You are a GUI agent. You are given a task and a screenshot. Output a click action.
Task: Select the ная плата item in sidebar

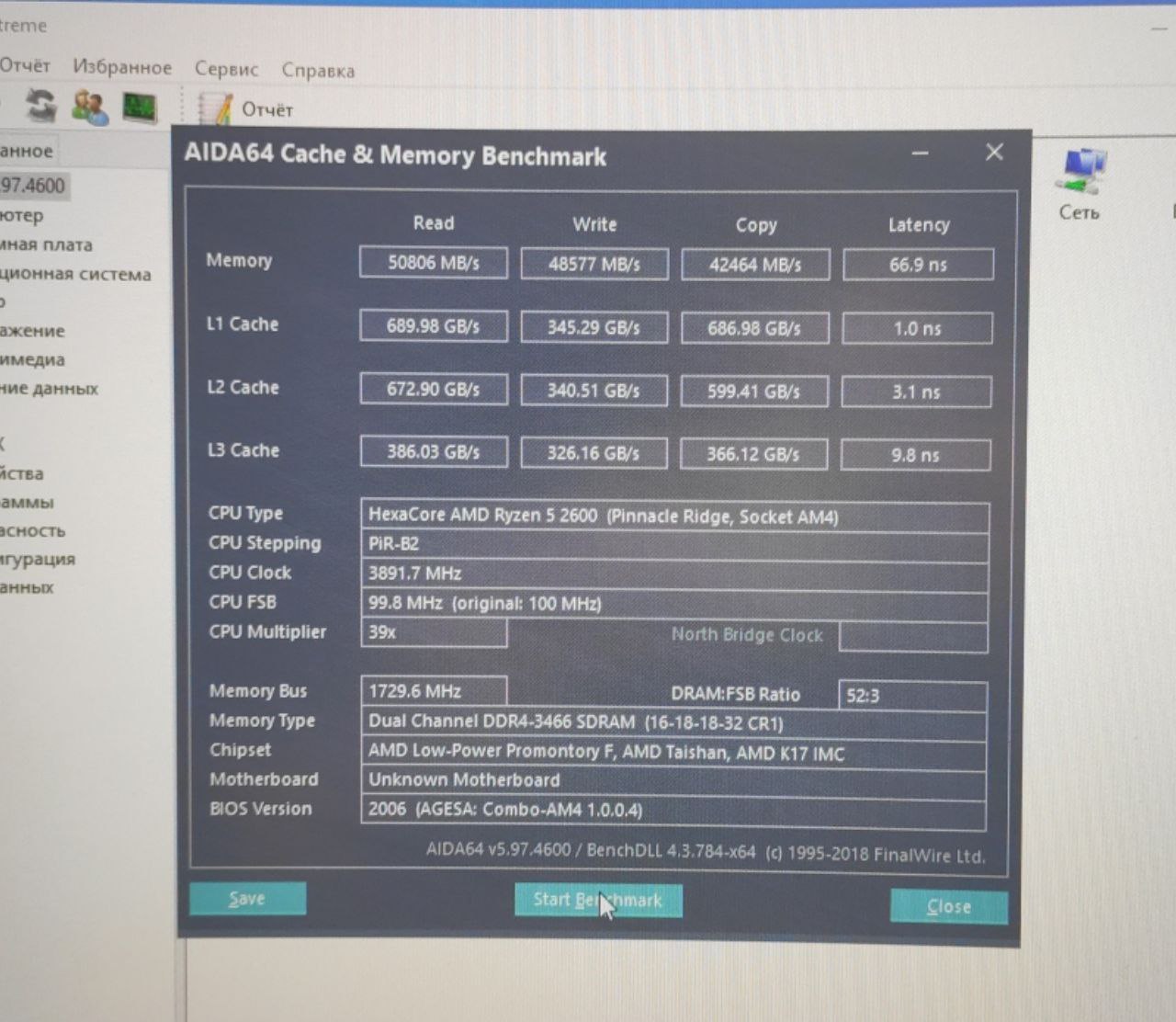(x=47, y=244)
